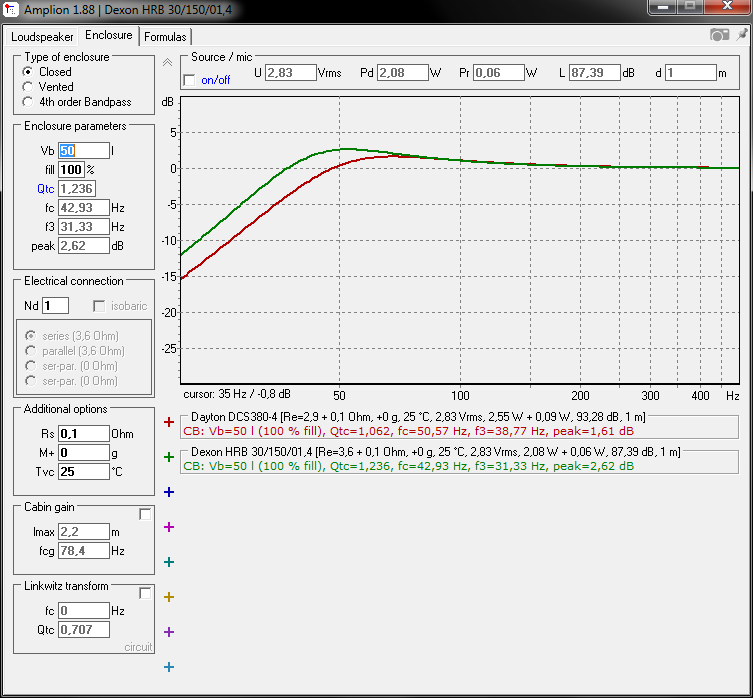Click the Linkwitz transform fc field
753x698 pixels.
tap(84, 611)
